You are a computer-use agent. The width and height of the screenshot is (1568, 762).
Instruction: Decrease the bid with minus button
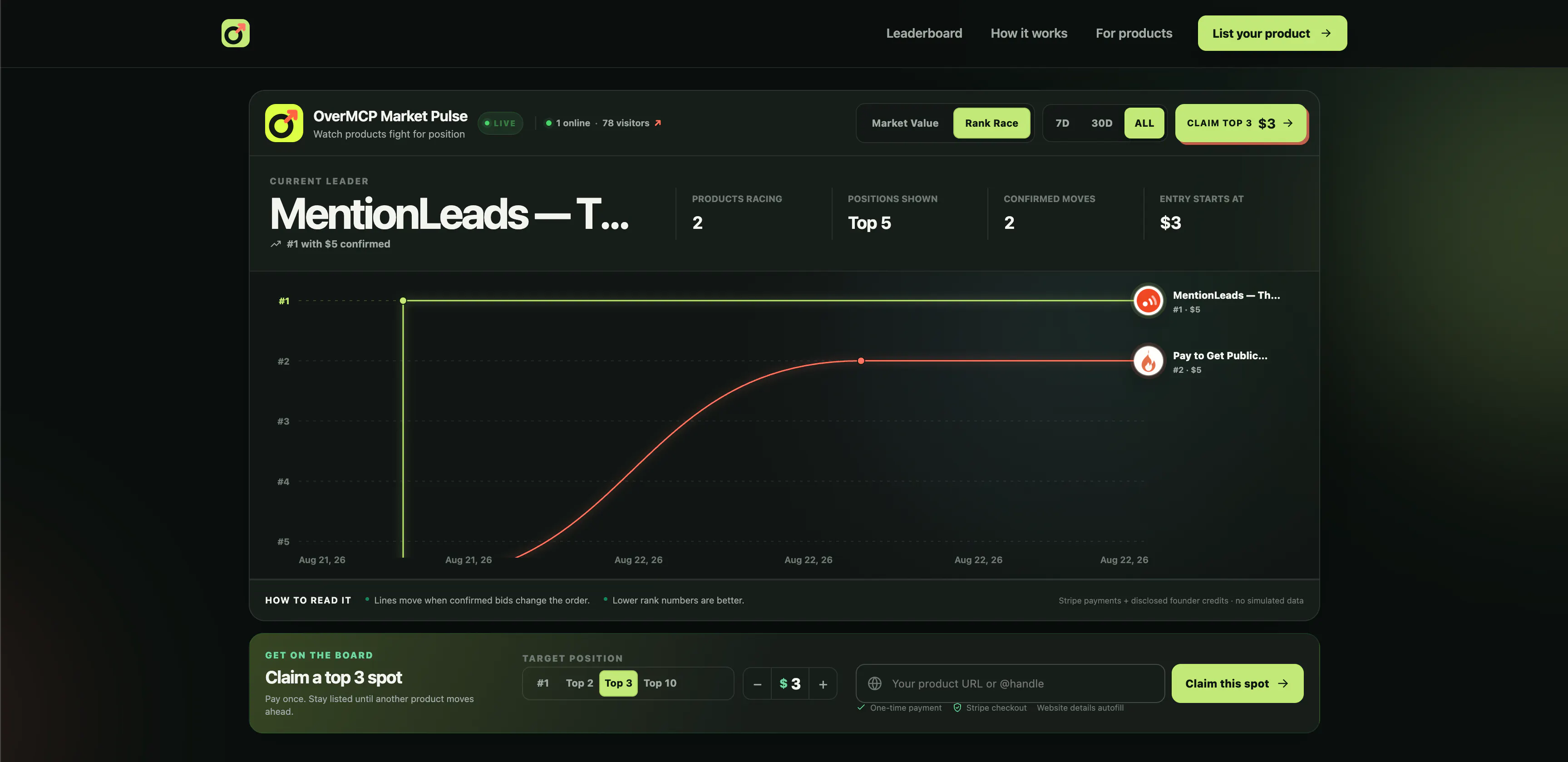coord(757,684)
